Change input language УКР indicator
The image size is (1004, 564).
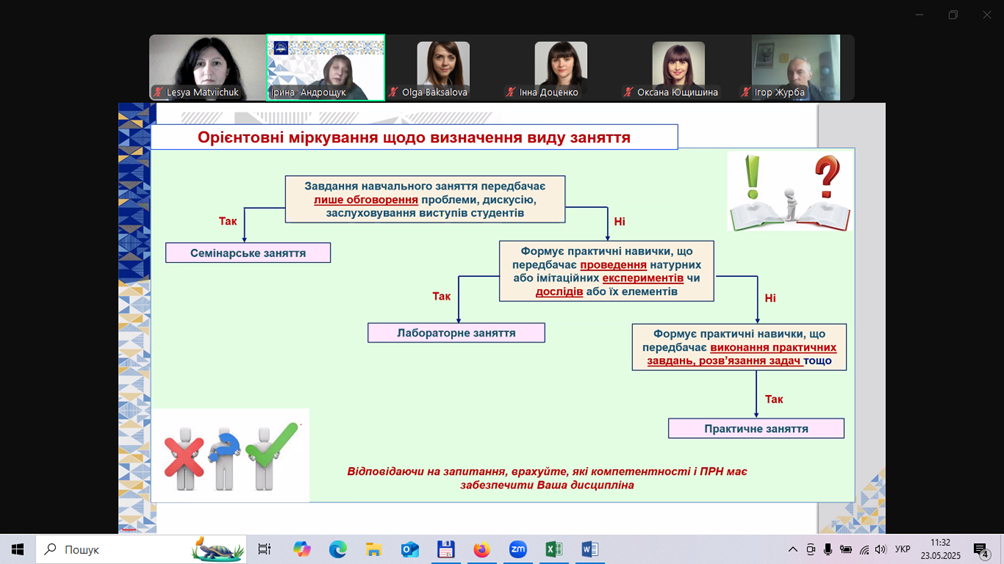(x=903, y=549)
